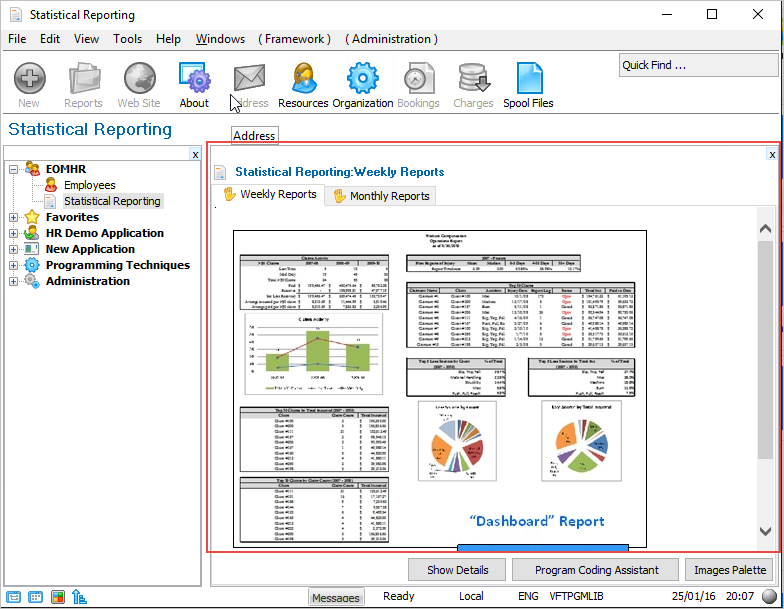
Task: Expand the Administration tree node
Action: (14, 281)
